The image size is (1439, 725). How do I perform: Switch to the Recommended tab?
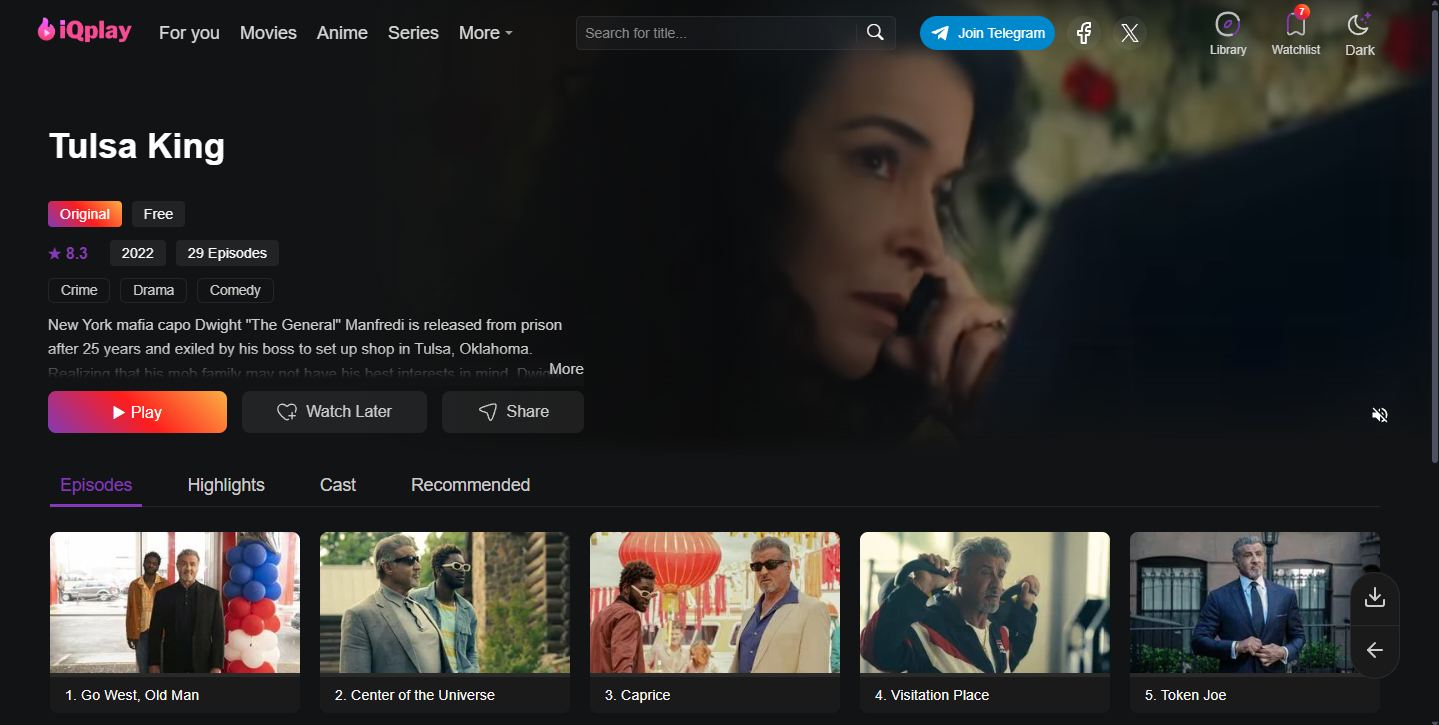click(x=470, y=485)
